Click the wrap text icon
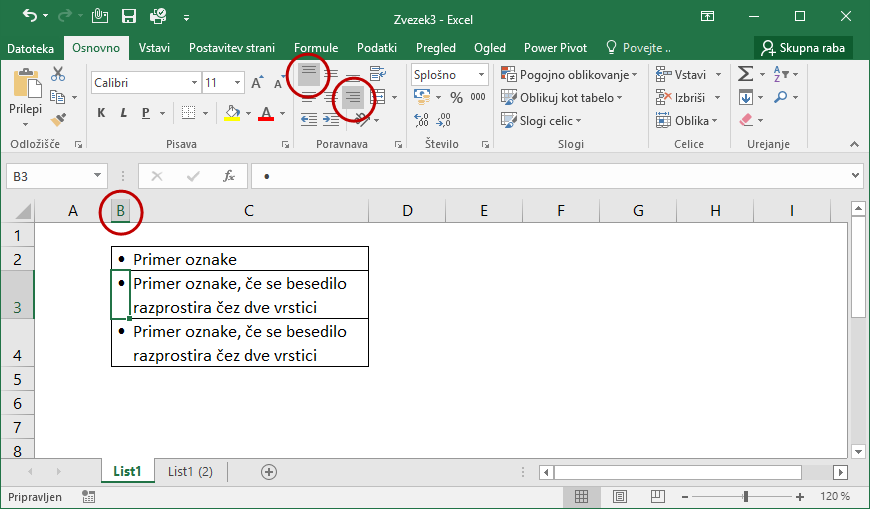Image resolution: width=870 pixels, height=509 pixels. point(378,73)
